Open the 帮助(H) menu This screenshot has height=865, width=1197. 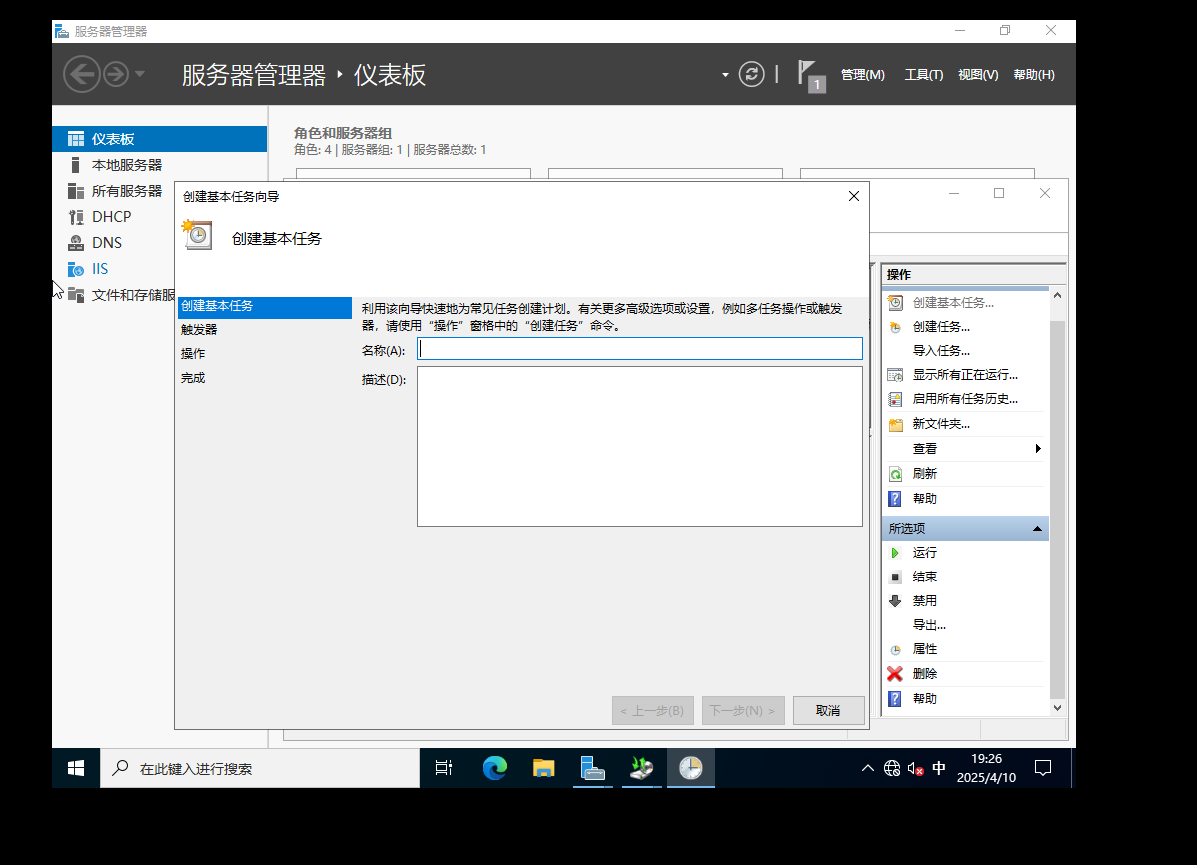pos(1034,75)
